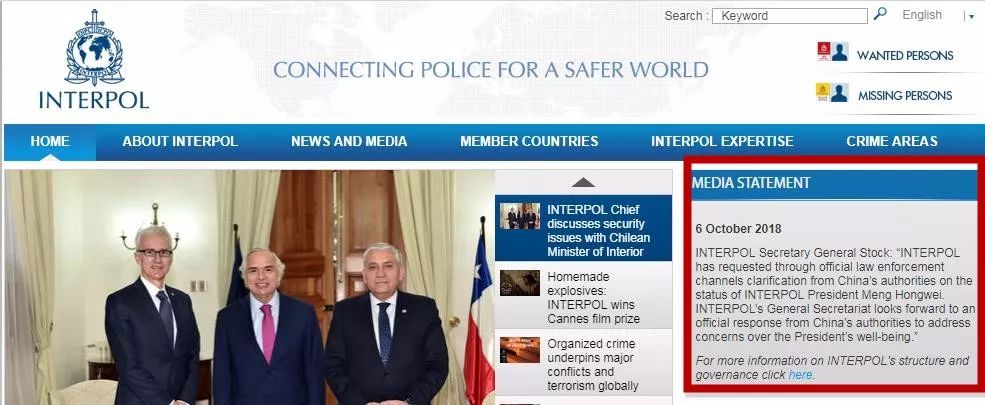Open the CRIME AREAS menu
The width and height of the screenshot is (985, 405).
pyautogui.click(x=891, y=141)
